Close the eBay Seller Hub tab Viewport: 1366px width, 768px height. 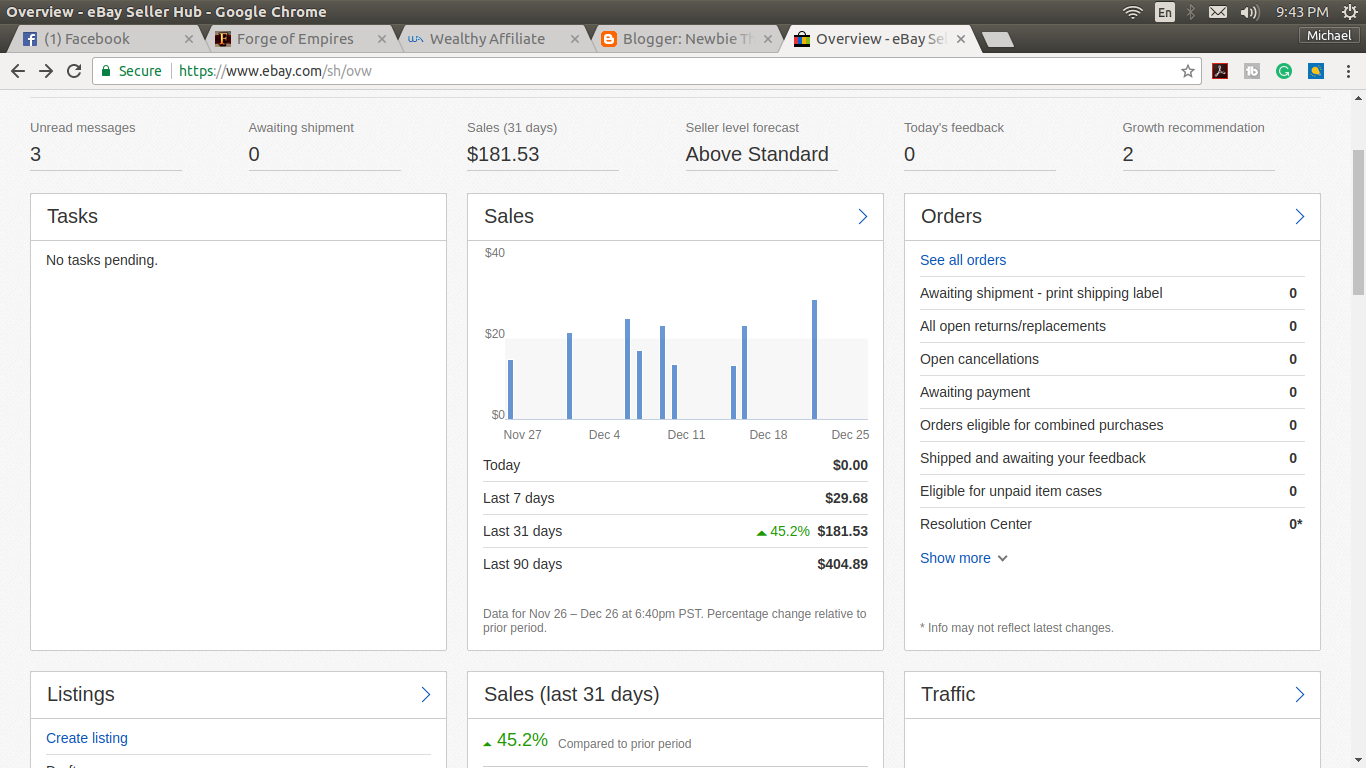[x=961, y=39]
